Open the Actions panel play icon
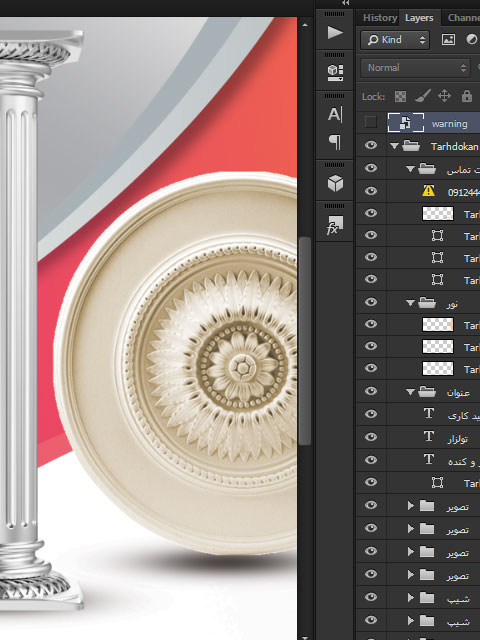 click(x=335, y=33)
